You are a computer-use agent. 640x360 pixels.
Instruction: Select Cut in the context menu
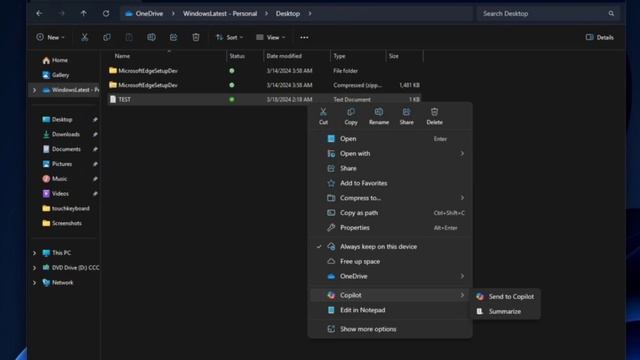pyautogui.click(x=323, y=116)
